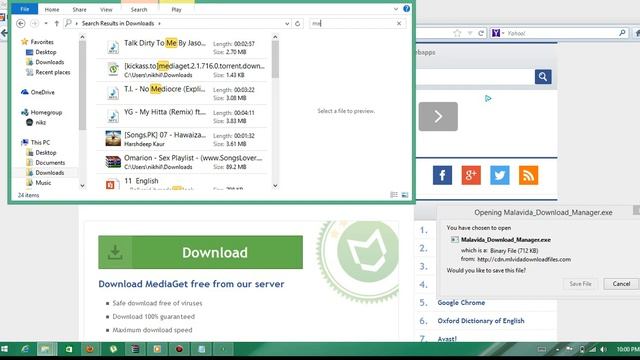Switch to details view icon
Viewport: 640px width, 360px height.
tap(394, 195)
